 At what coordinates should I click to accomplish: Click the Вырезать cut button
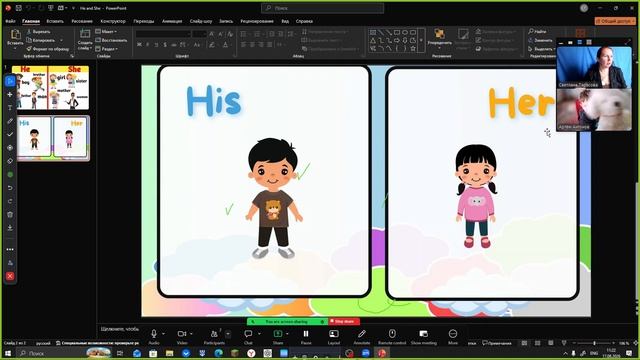coord(38,31)
